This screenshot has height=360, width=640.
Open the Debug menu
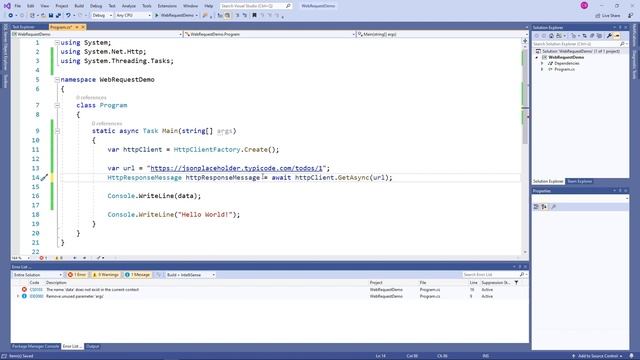(96, 6)
